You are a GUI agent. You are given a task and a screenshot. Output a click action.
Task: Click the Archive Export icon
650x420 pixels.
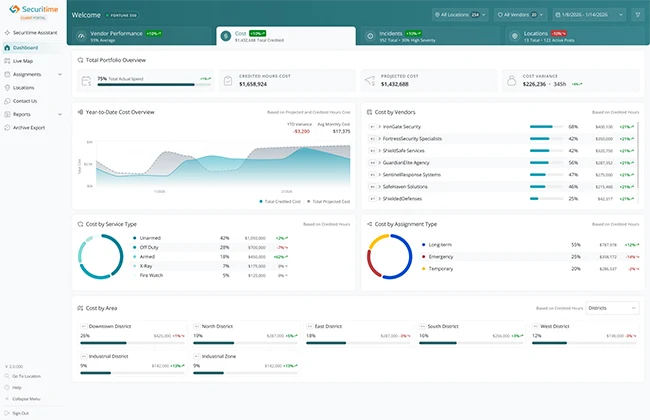pyautogui.click(x=7, y=128)
